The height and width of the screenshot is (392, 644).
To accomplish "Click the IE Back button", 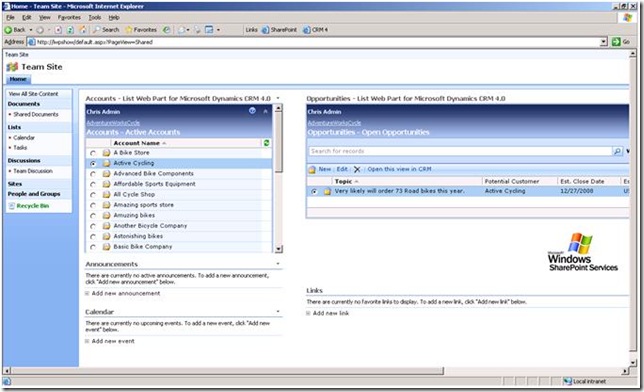I will coord(15,30).
